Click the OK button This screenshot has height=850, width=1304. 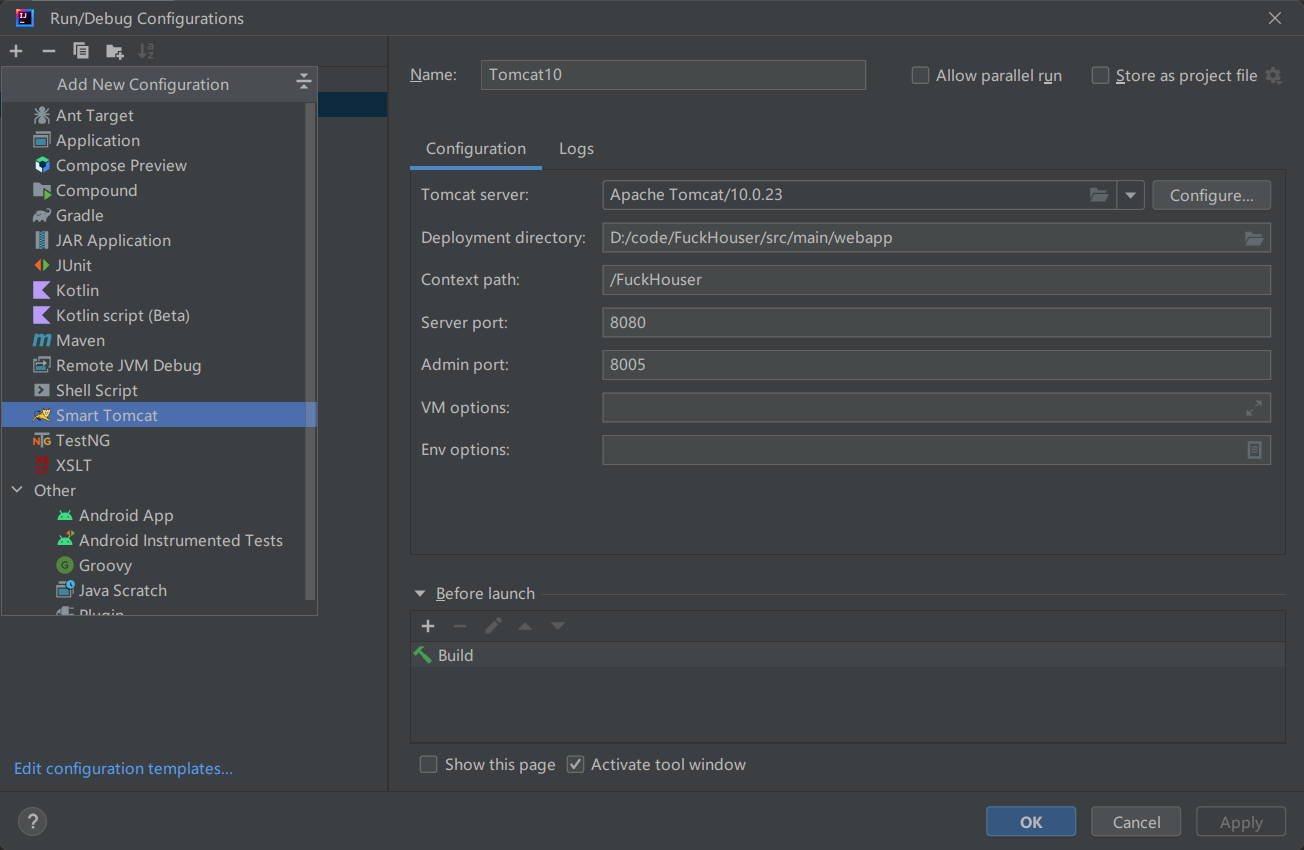[1031, 822]
